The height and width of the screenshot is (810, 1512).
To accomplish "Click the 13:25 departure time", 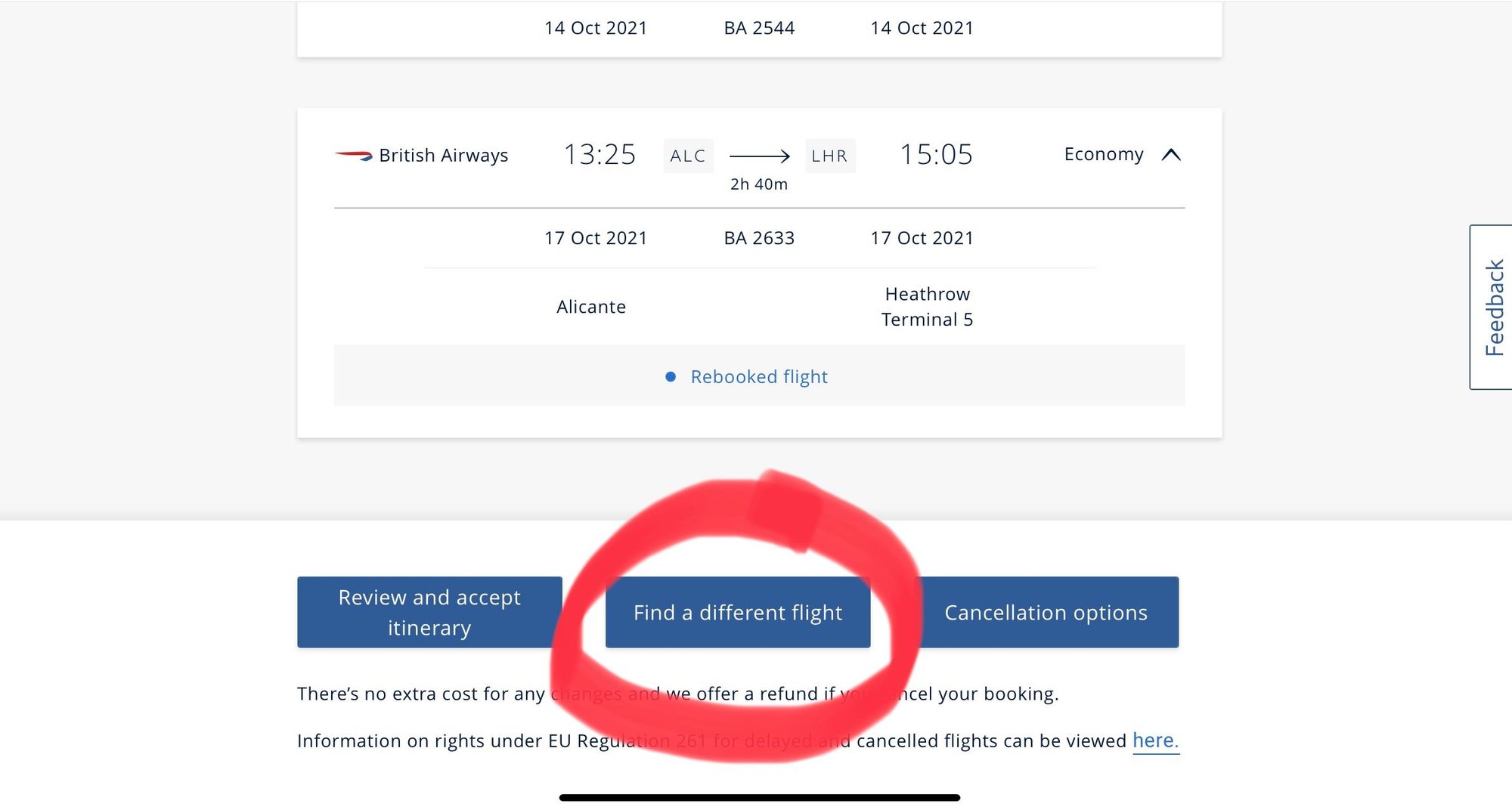I will (600, 155).
